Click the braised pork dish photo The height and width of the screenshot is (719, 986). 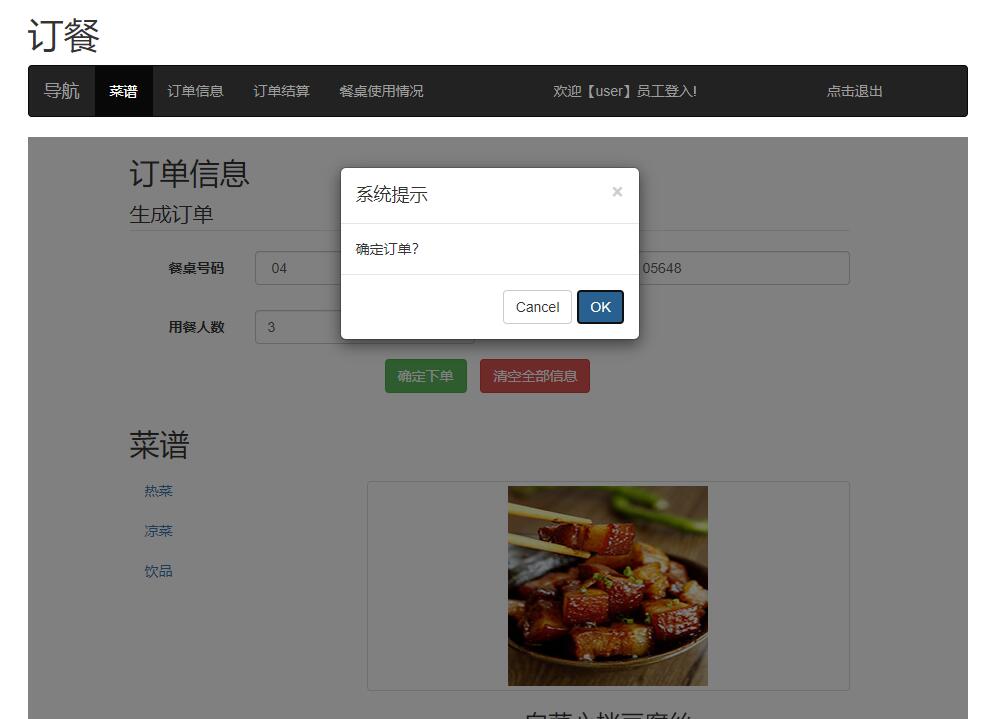(x=608, y=585)
